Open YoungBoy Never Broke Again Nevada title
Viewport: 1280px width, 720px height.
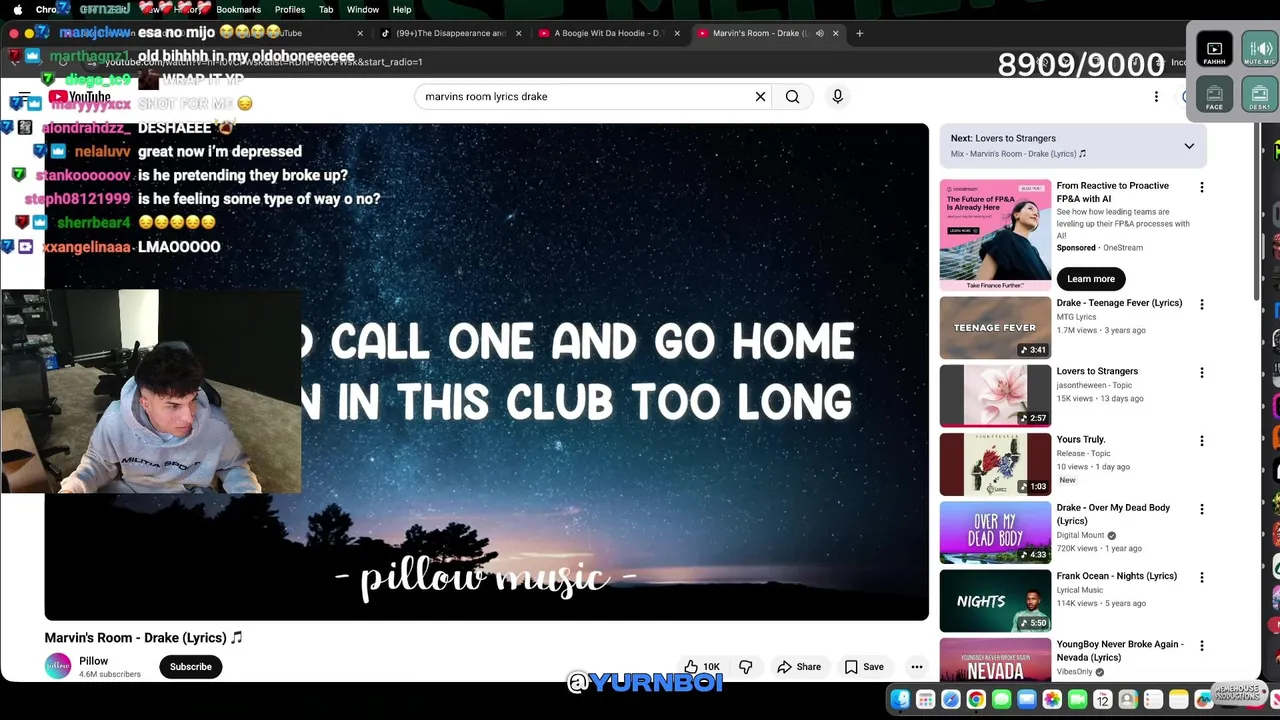[1120, 651]
